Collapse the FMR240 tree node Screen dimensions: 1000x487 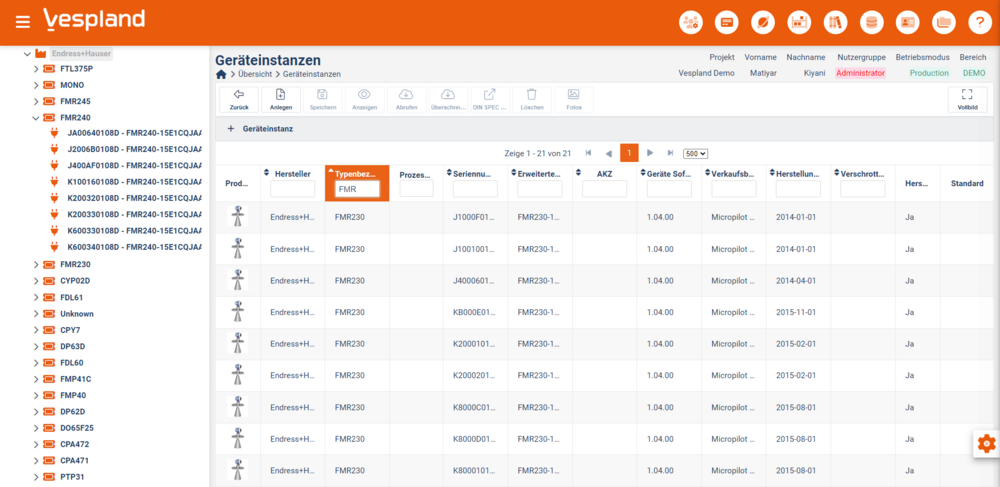[x=36, y=118]
